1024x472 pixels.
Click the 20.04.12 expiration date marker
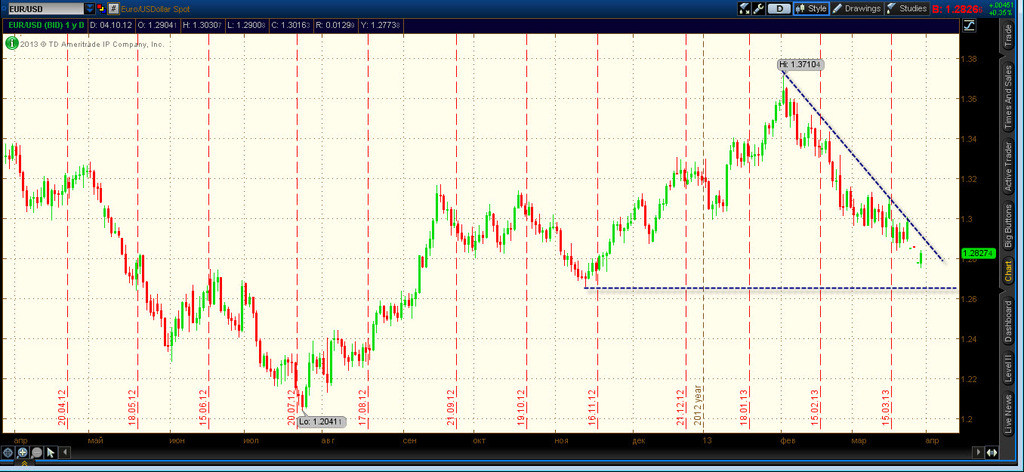(x=61, y=407)
